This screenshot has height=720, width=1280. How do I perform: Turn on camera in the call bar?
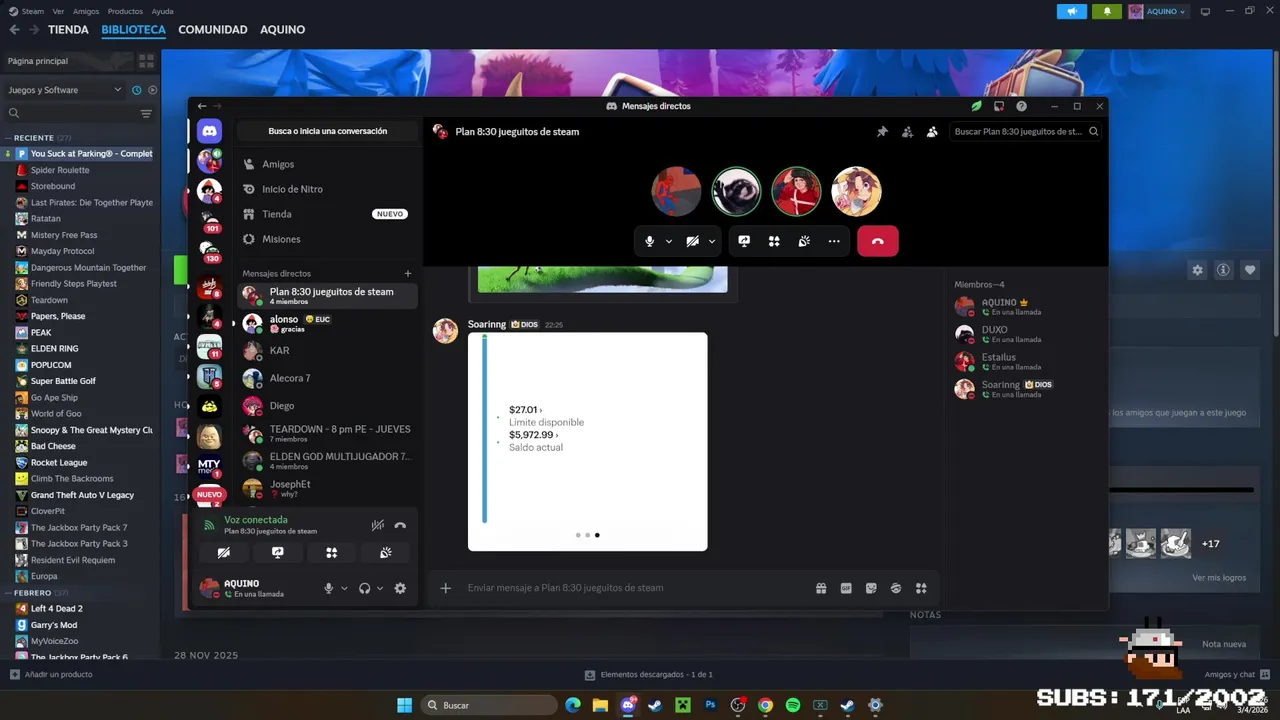[x=692, y=241]
